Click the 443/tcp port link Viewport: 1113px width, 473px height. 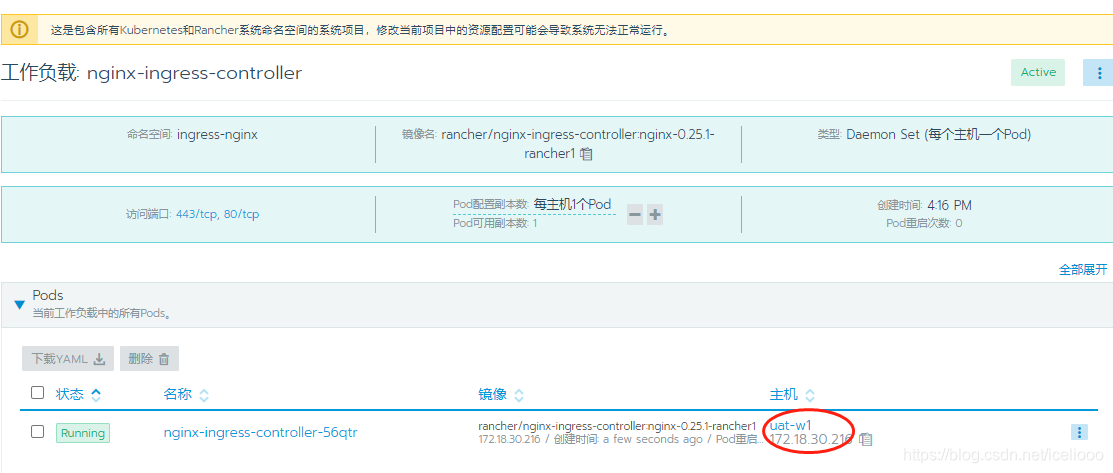tap(199, 214)
